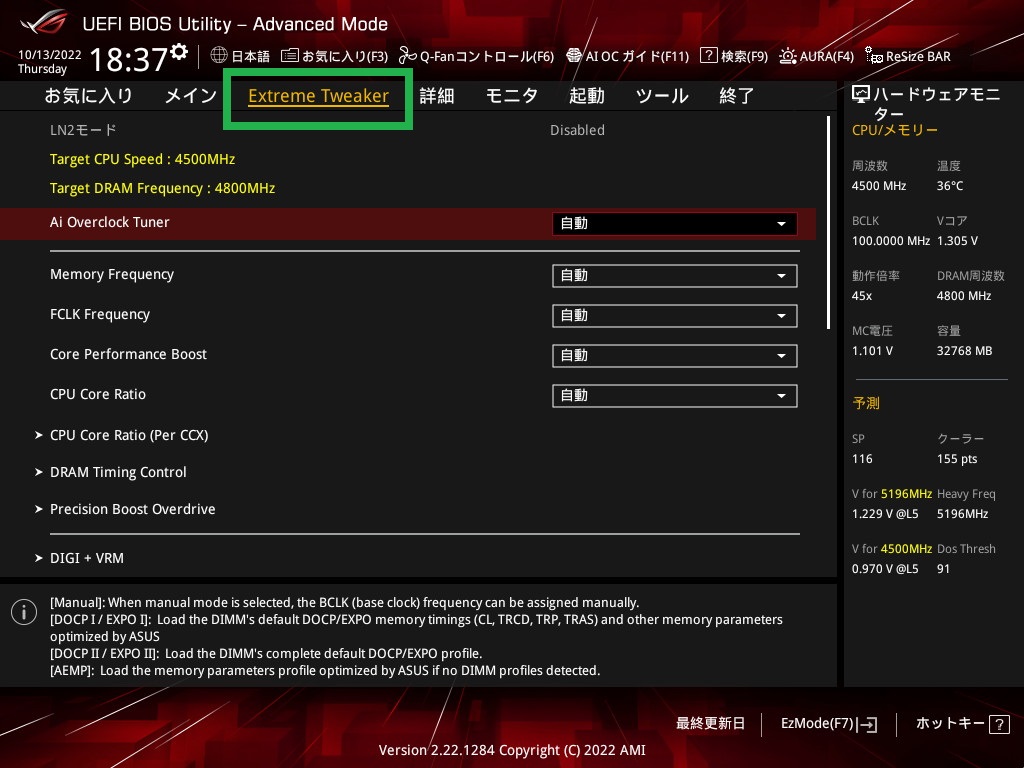Open the 詳細 tab
Screen dimensions: 1024x768
point(436,96)
